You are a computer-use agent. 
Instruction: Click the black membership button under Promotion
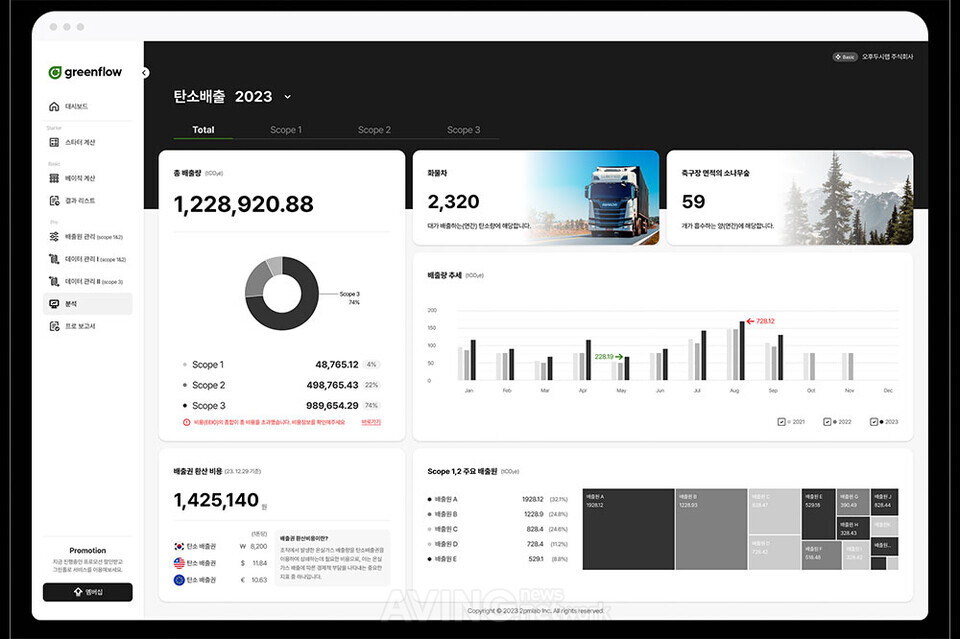tap(88, 592)
